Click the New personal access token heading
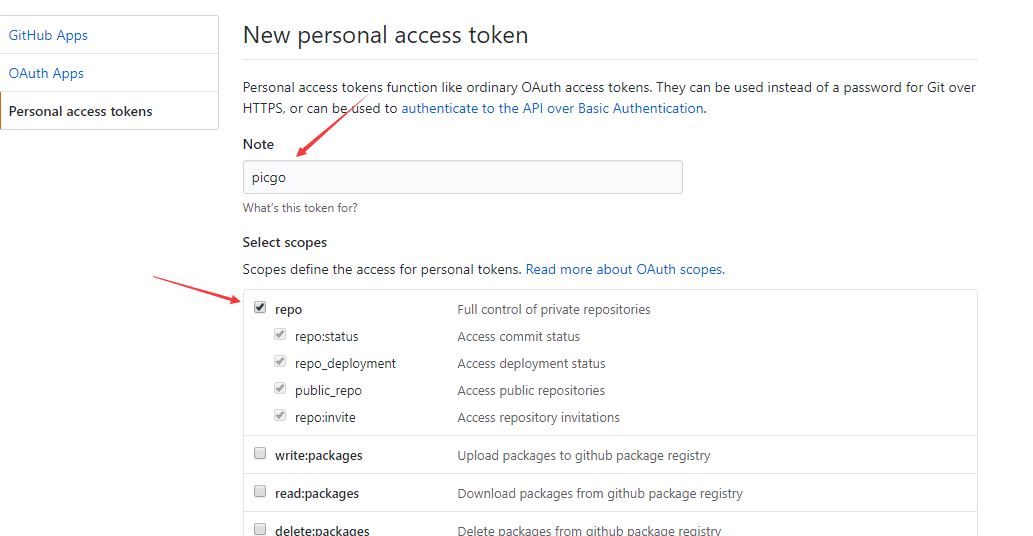The image size is (1033, 536). [385, 35]
